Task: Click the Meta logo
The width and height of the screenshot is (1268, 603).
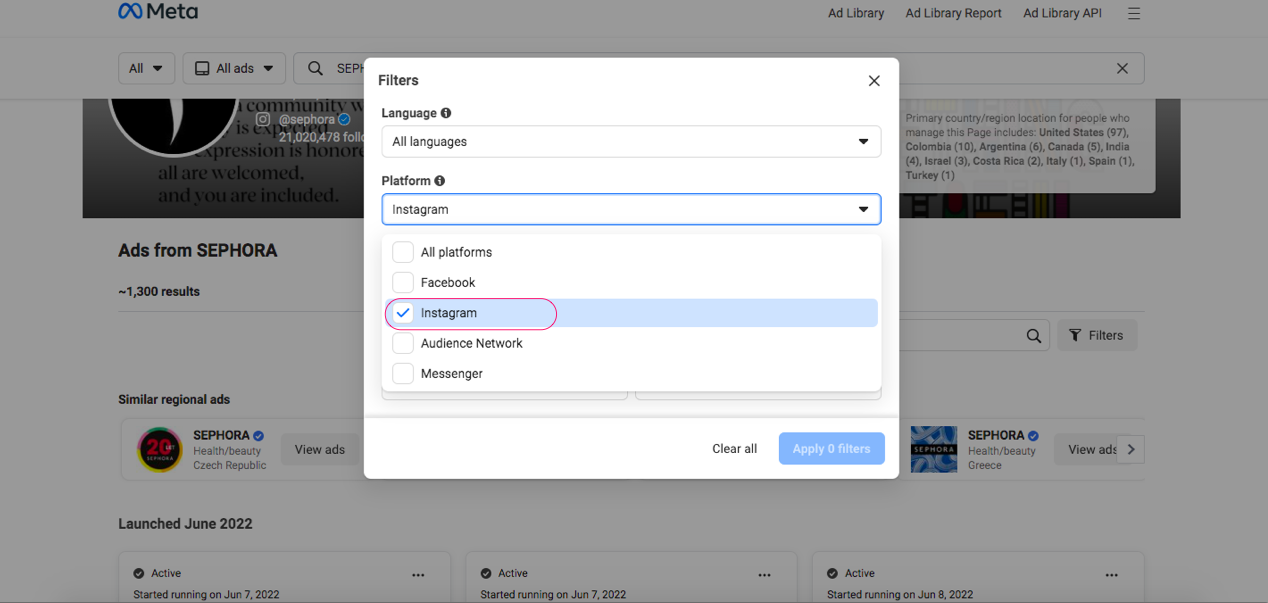Action: click(x=158, y=12)
